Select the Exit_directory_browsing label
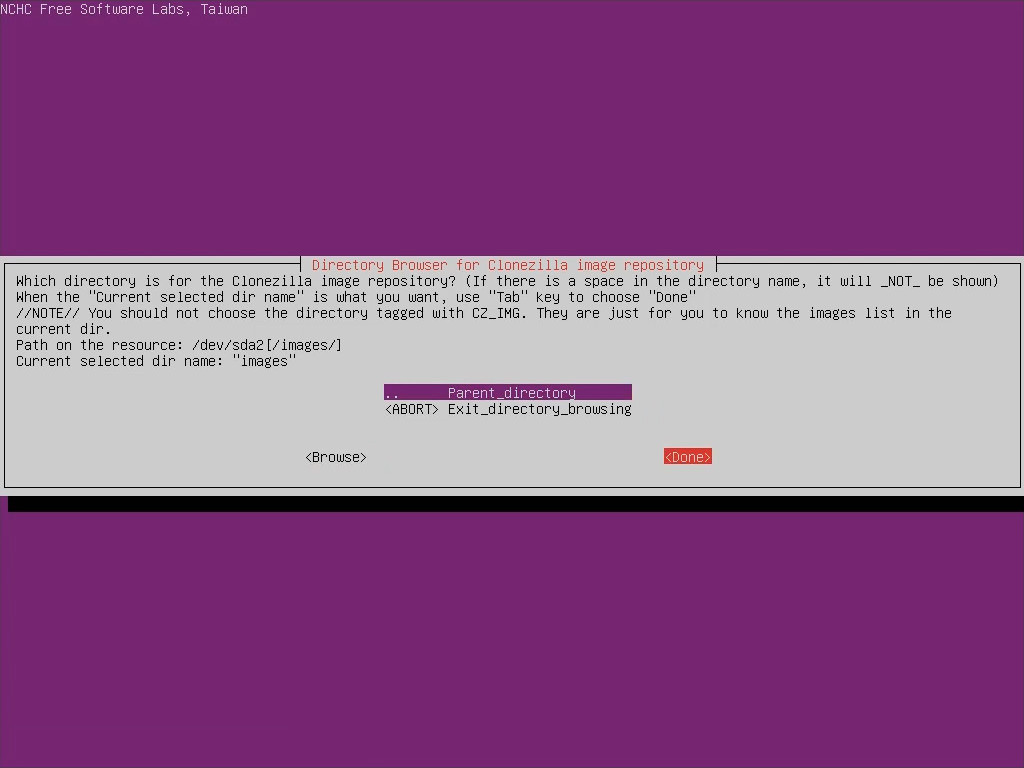The width and height of the screenshot is (1024, 768). point(539,409)
